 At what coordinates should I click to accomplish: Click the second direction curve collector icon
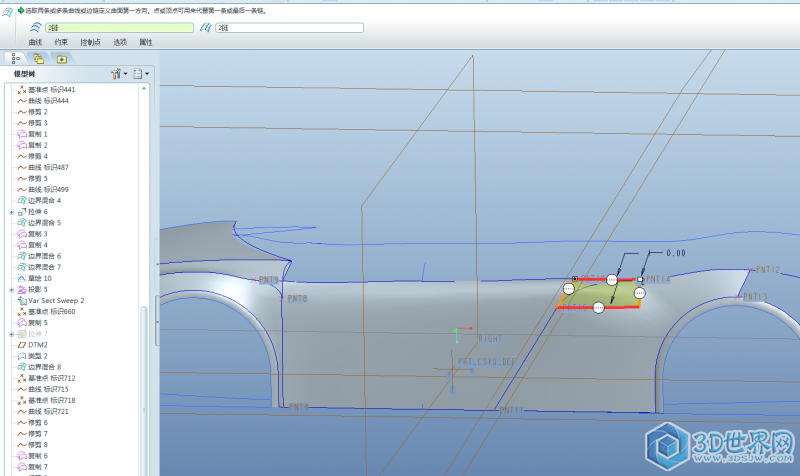pyautogui.click(x=205, y=28)
